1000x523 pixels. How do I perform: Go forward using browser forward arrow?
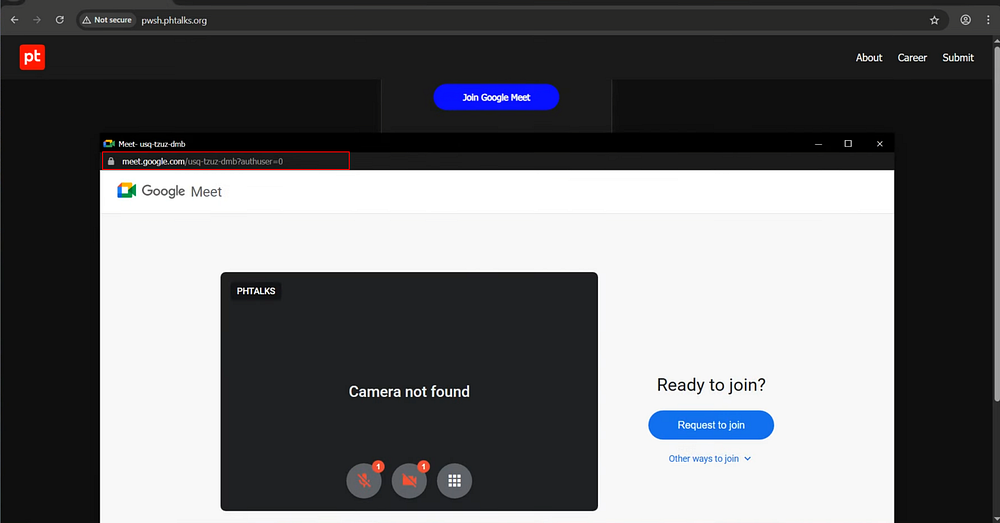[x=37, y=20]
